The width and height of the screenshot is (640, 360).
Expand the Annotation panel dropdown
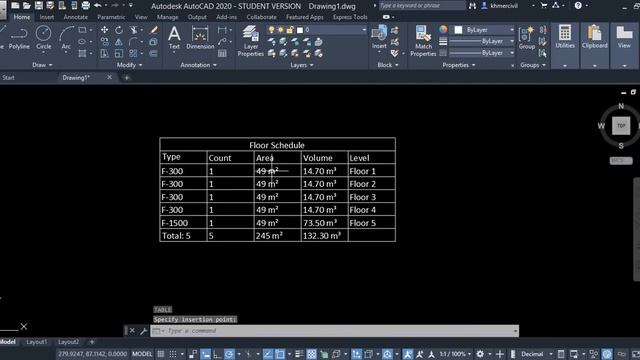coord(198,65)
